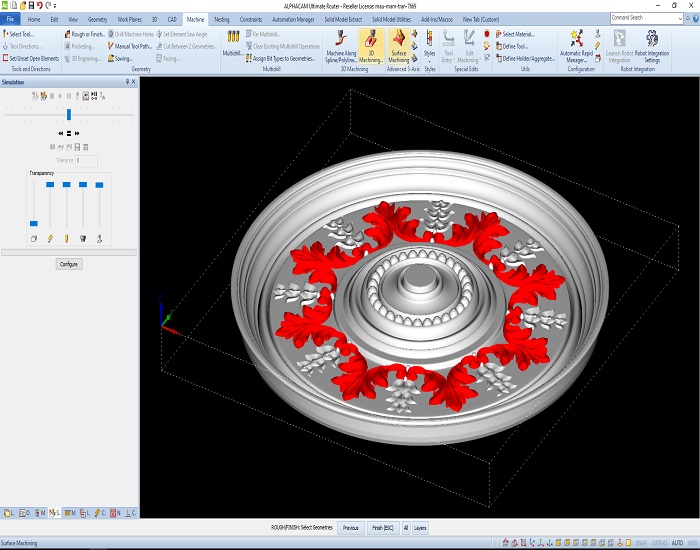Image resolution: width=700 pixels, height=550 pixels.
Task: Toggle AUTO mode in status bar
Action: pos(677,543)
